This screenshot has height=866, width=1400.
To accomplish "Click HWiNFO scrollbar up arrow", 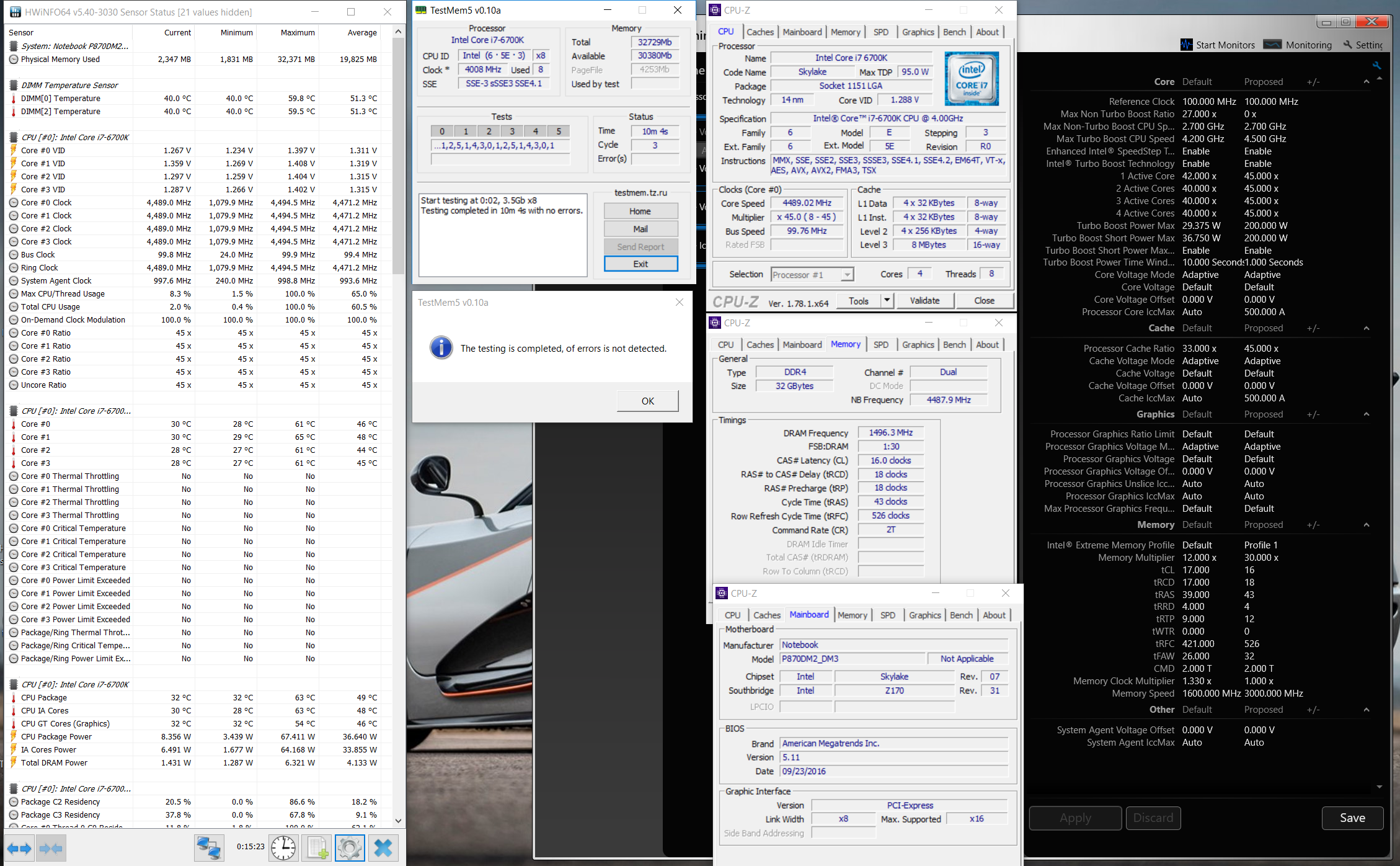I will tap(398, 31).
